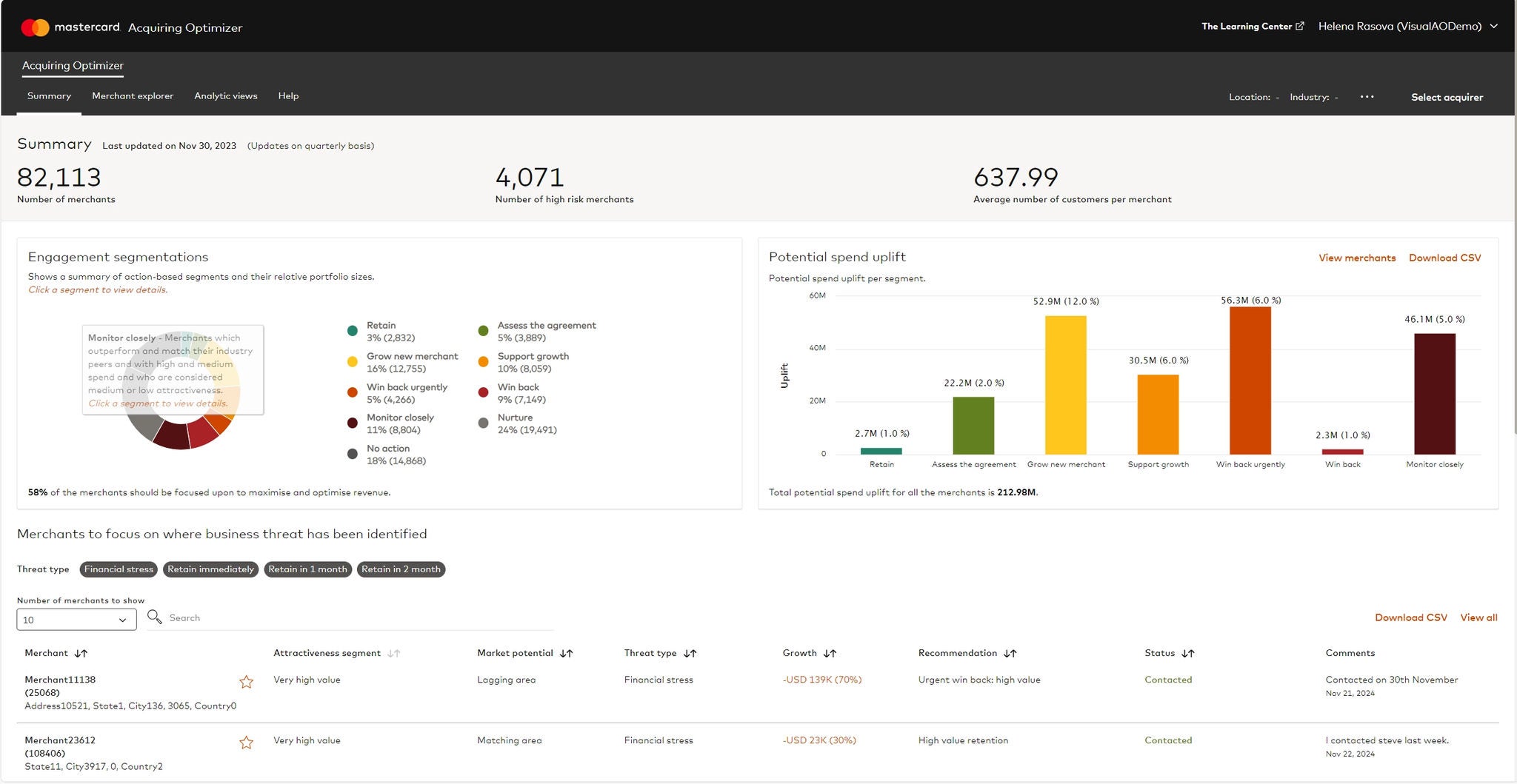The height and width of the screenshot is (784, 1517).
Task: Sort by Growth column arrows icon
Action: click(830, 654)
